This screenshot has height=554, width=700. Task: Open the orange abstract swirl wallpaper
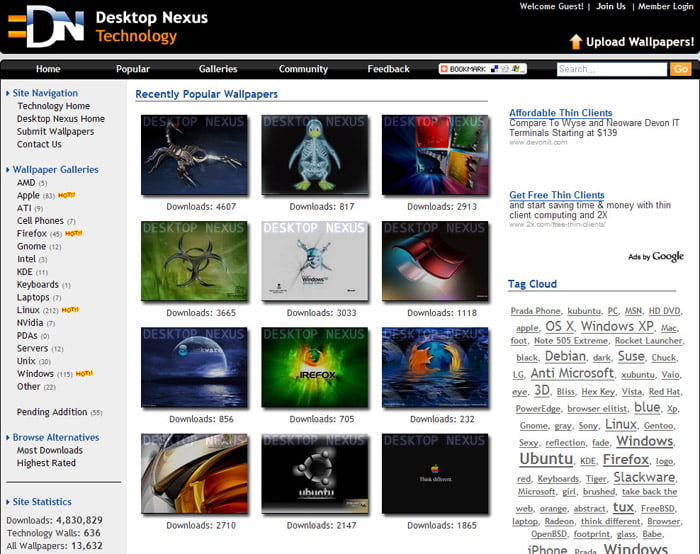coord(194,473)
